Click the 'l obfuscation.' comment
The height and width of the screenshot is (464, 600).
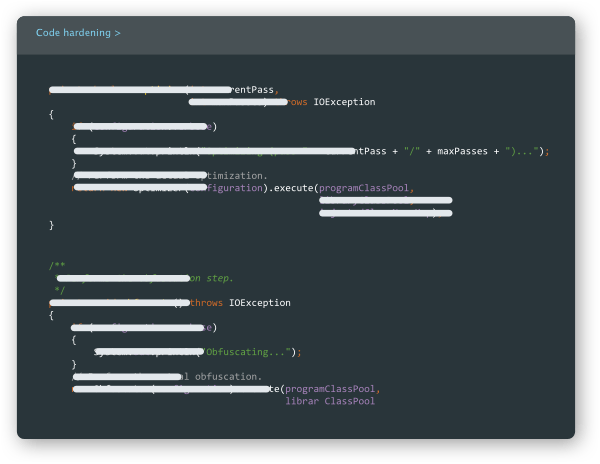[222, 377]
